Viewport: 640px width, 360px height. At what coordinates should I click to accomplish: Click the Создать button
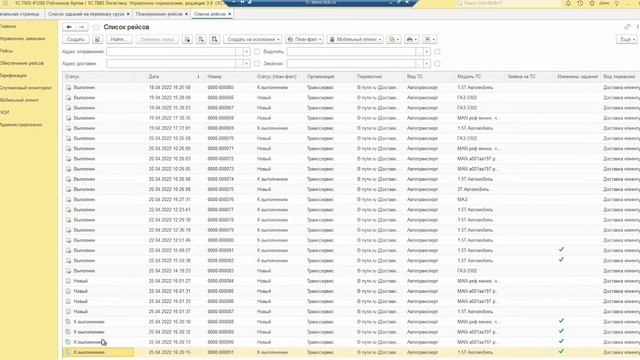tap(76, 39)
